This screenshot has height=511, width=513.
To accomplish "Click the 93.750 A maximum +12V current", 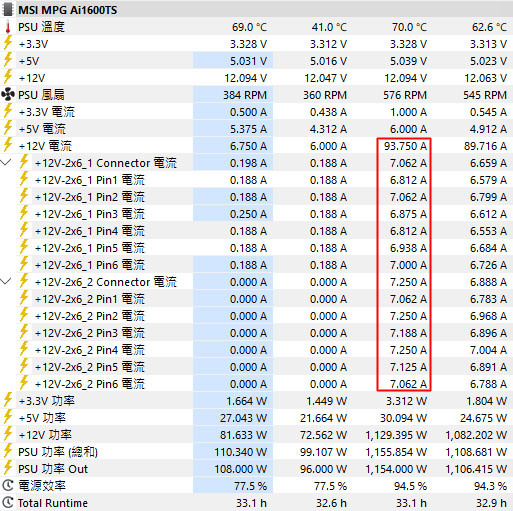I will [x=405, y=146].
